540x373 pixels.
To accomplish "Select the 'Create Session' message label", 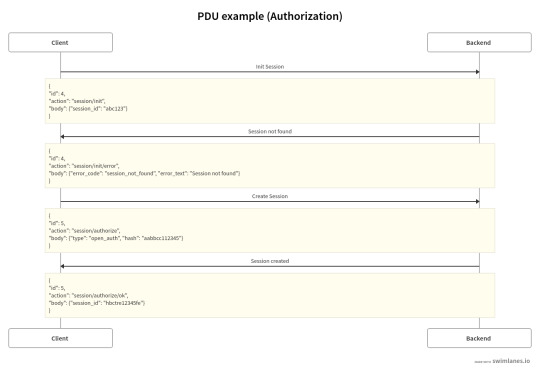I will (x=270, y=196).
